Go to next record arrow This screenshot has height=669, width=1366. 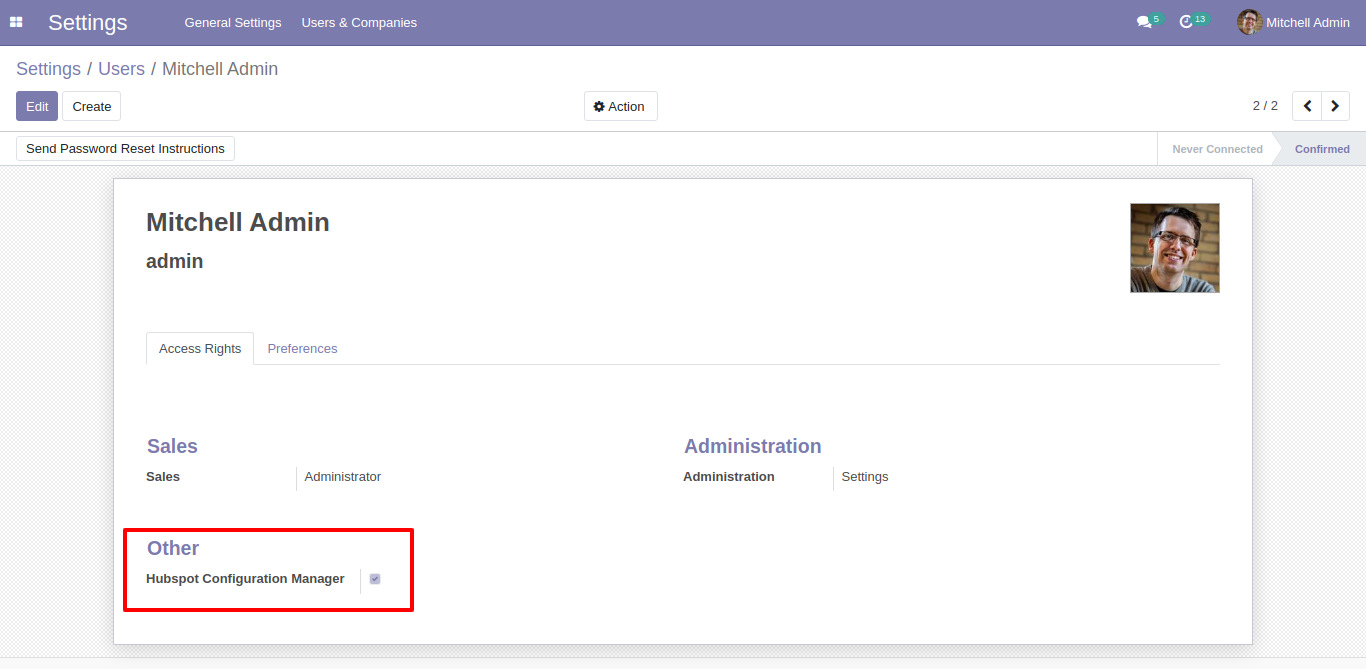point(1335,106)
